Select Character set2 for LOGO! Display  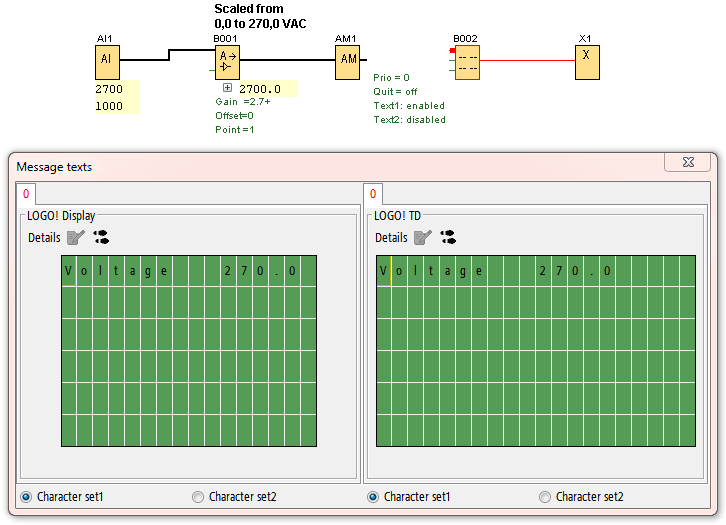pyautogui.click(x=198, y=497)
